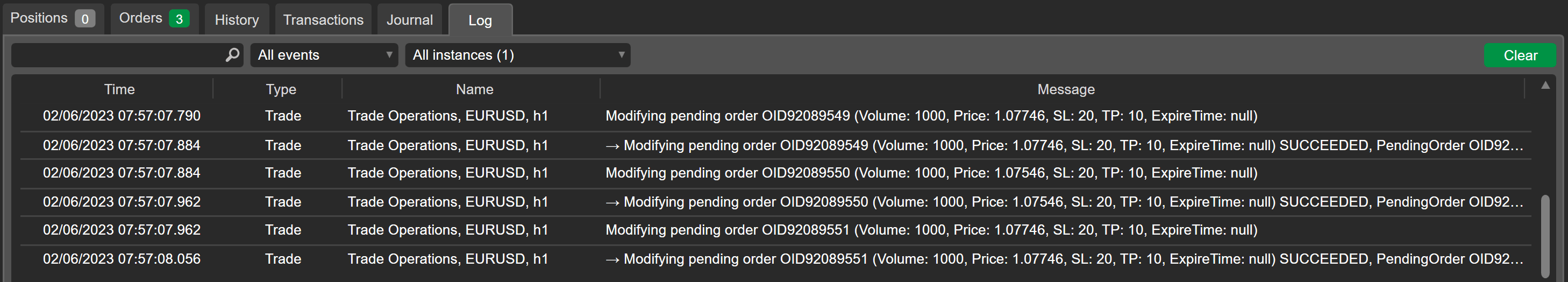
Task: Open the History tab
Action: (x=237, y=19)
